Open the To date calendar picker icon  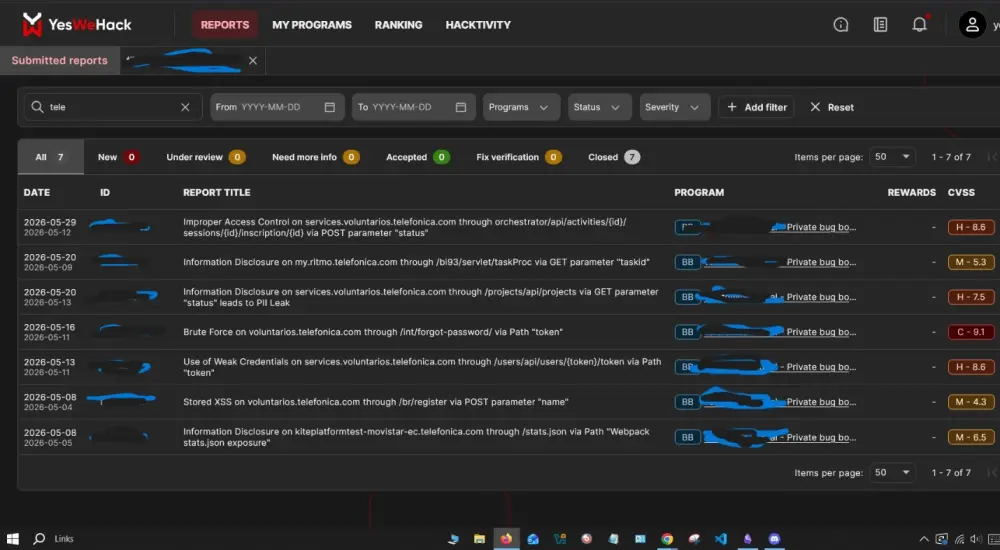(x=461, y=107)
